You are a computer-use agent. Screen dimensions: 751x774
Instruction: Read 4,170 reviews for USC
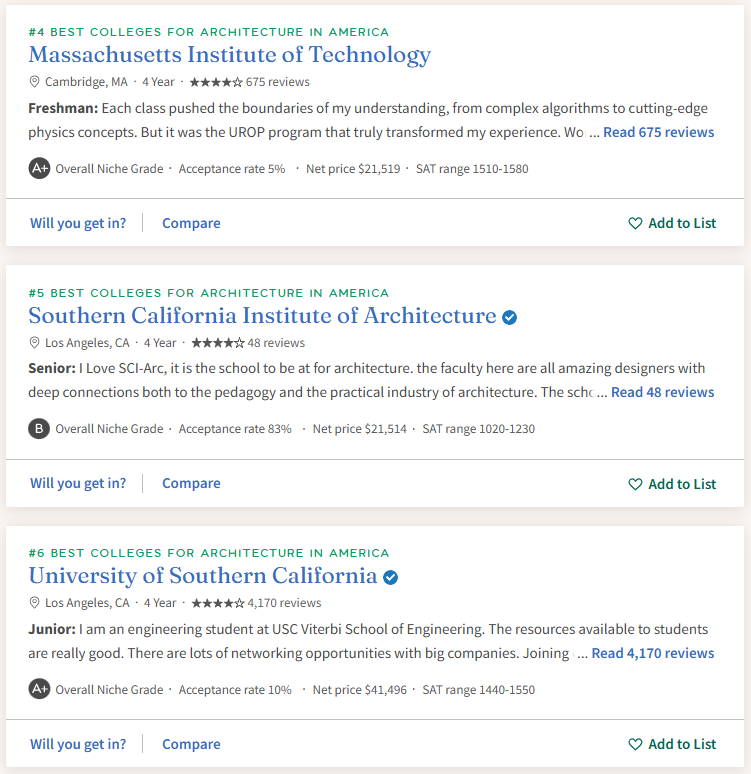click(x=653, y=654)
